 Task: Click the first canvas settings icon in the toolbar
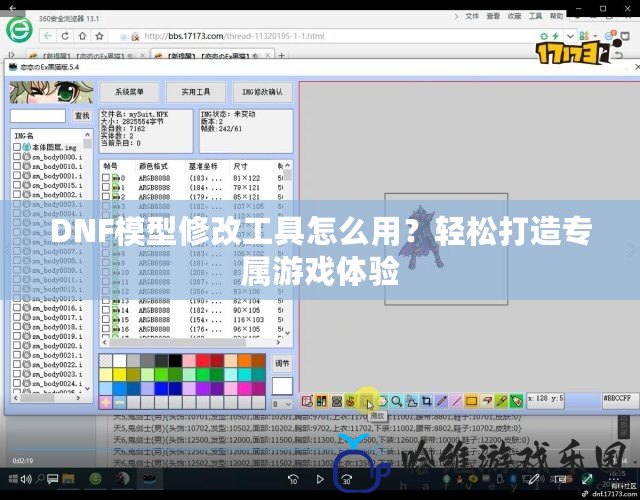[x=307, y=402]
